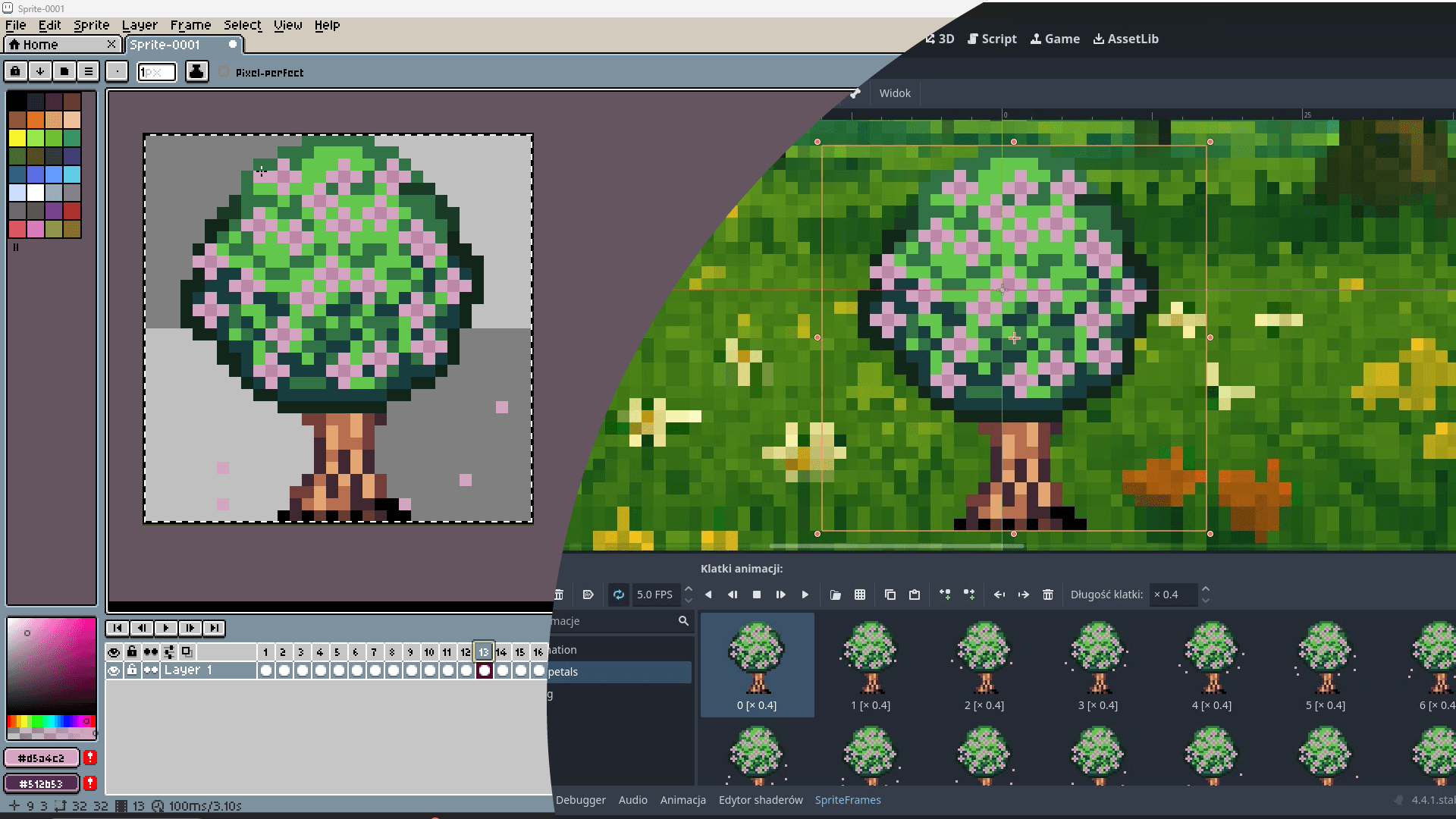This screenshot has height=819, width=1456.
Task: Open the Sprite menu
Action: pyautogui.click(x=91, y=25)
